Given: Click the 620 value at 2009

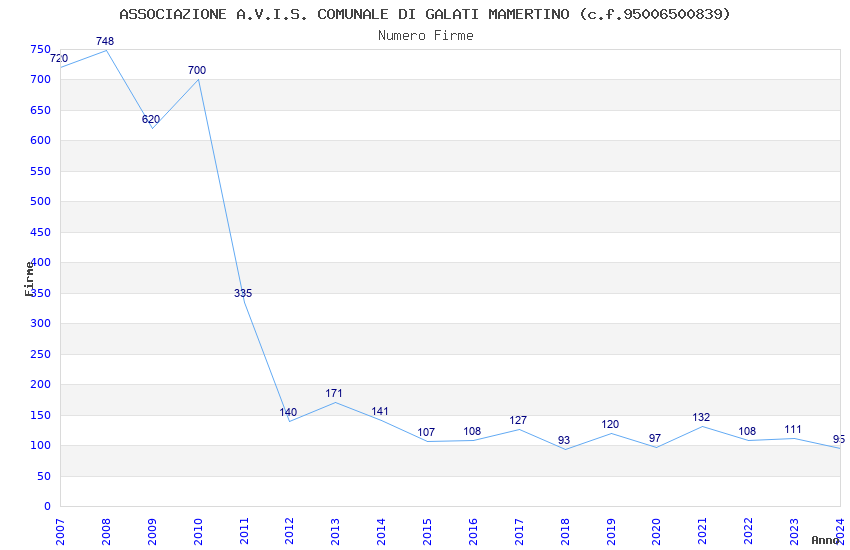Looking at the screenshot, I should [x=151, y=119].
